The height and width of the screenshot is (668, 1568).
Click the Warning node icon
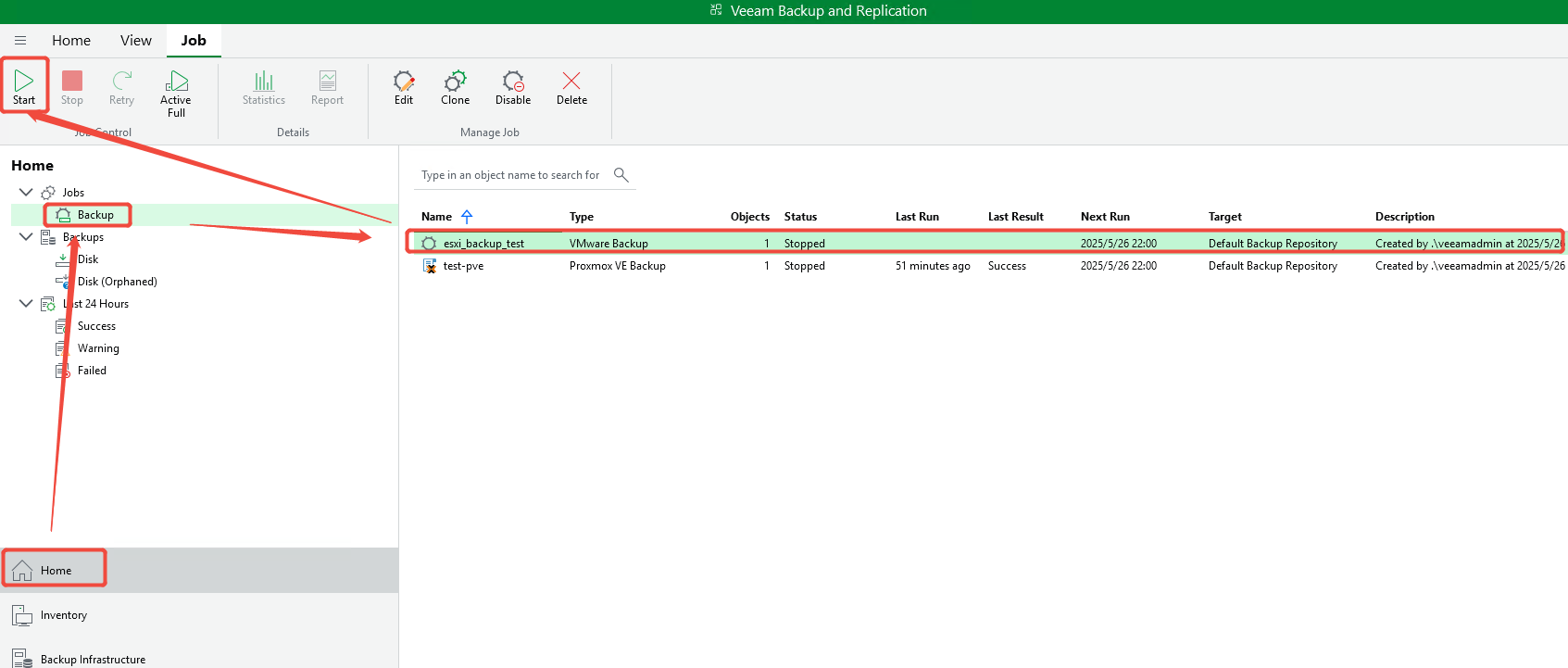(62, 348)
